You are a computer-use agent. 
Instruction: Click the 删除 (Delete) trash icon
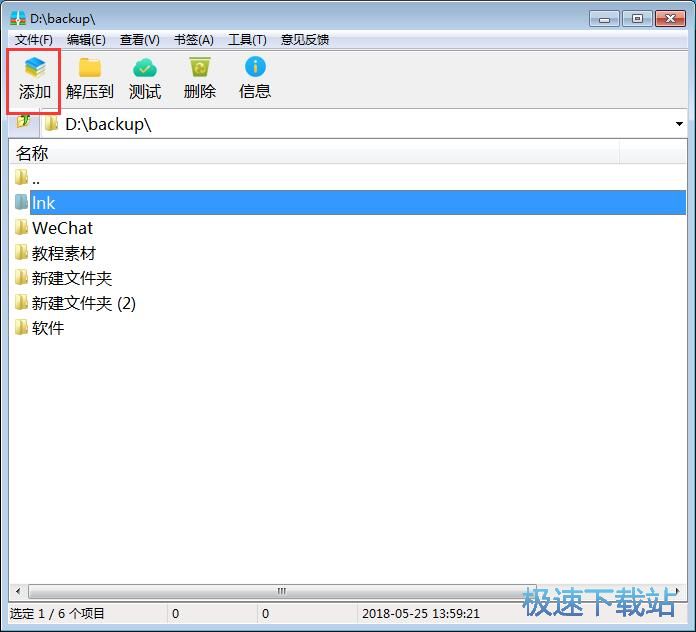click(200, 67)
